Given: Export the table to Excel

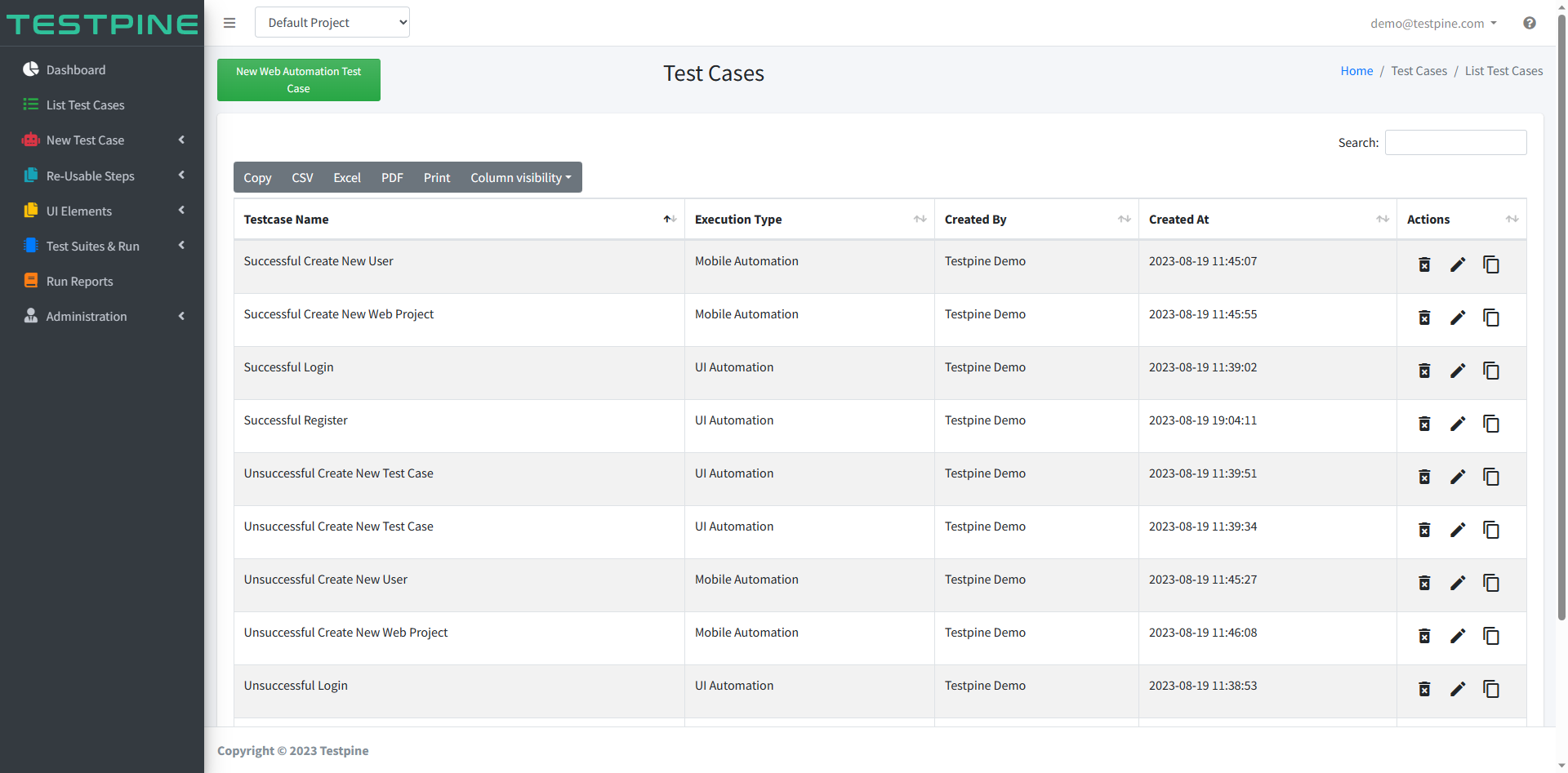Looking at the screenshot, I should 347,177.
